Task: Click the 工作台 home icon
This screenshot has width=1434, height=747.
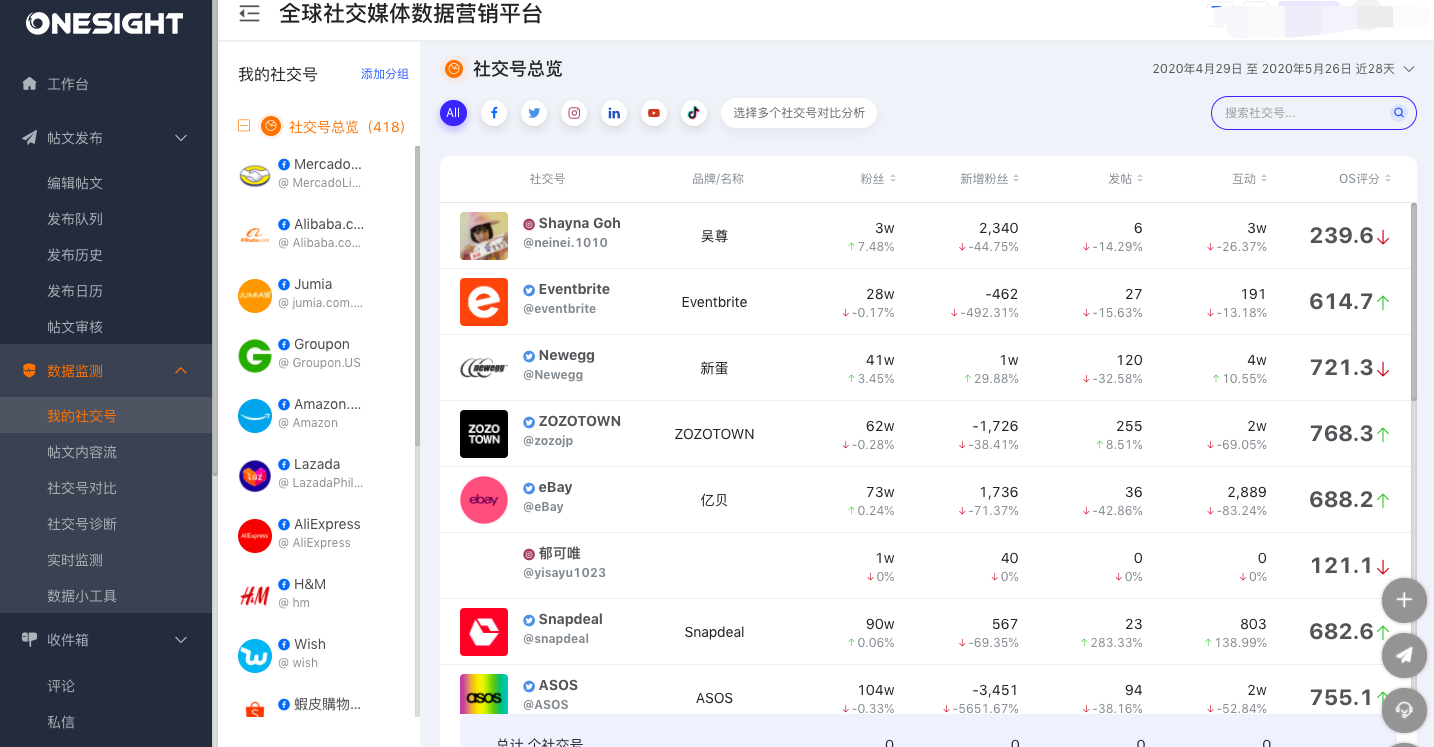Action: [x=29, y=84]
